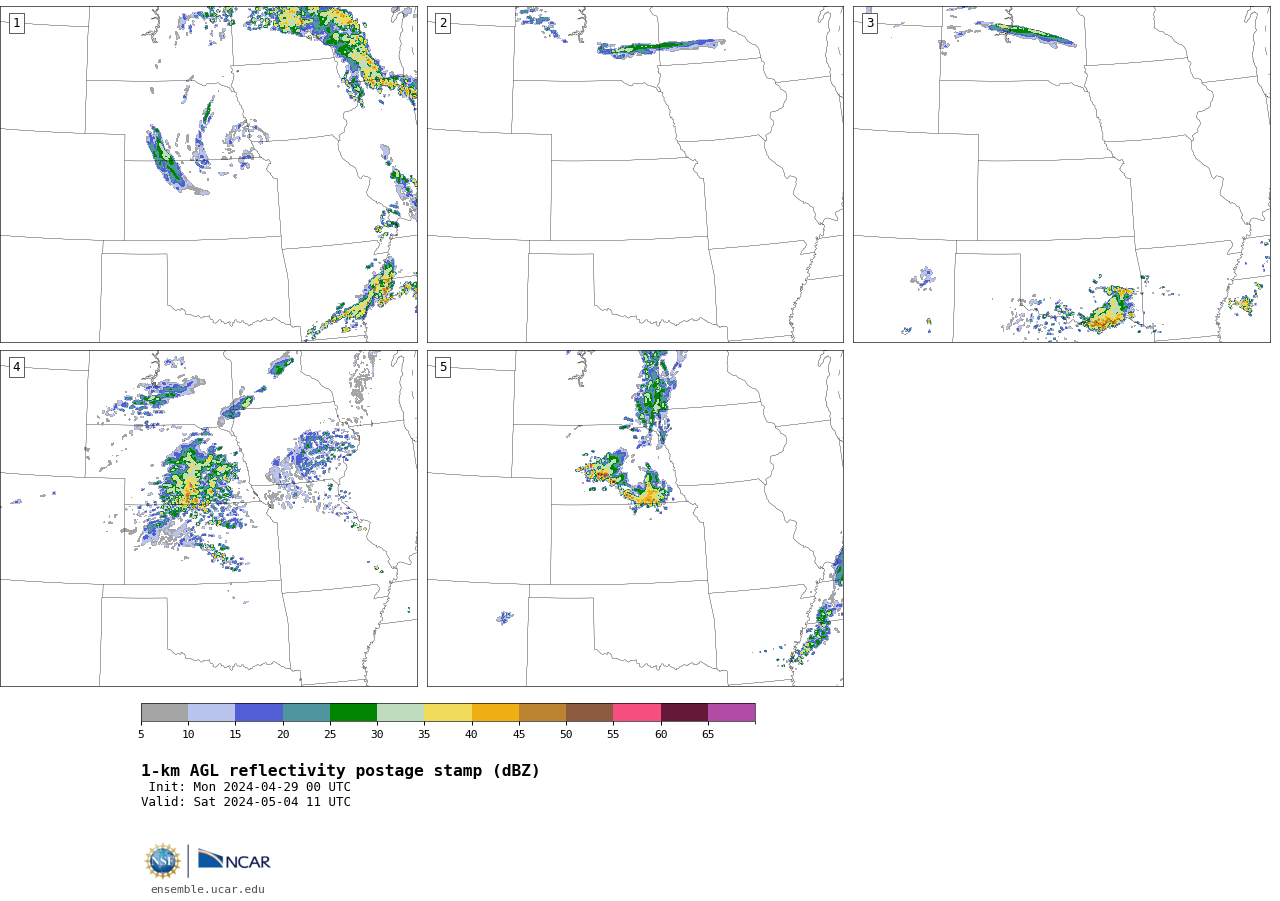Open ensemble member 4 reflectivity map
The height and width of the screenshot is (901, 1280).
pyautogui.click(x=209, y=518)
